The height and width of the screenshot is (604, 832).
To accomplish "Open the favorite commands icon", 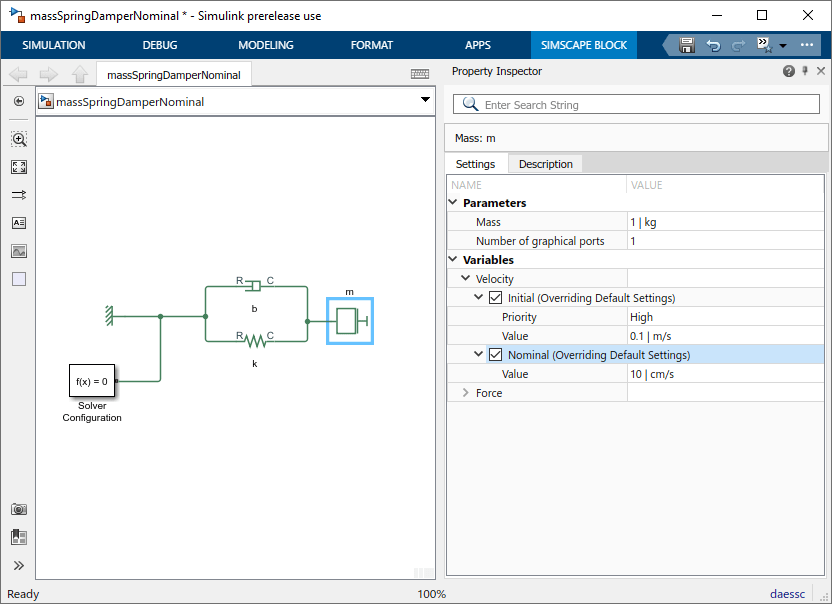I will (765, 45).
